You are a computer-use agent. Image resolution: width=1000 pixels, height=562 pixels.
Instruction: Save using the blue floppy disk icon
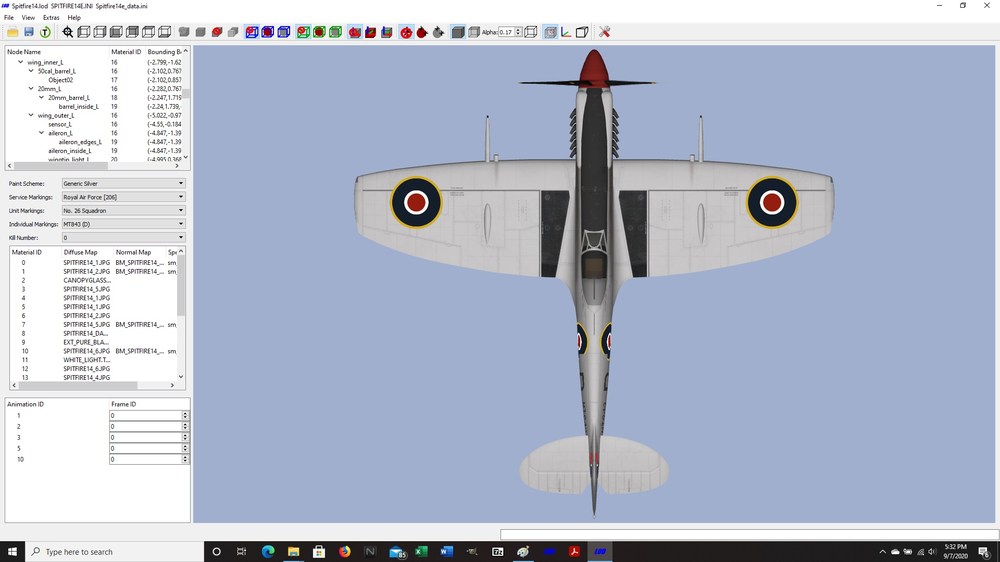[29, 32]
